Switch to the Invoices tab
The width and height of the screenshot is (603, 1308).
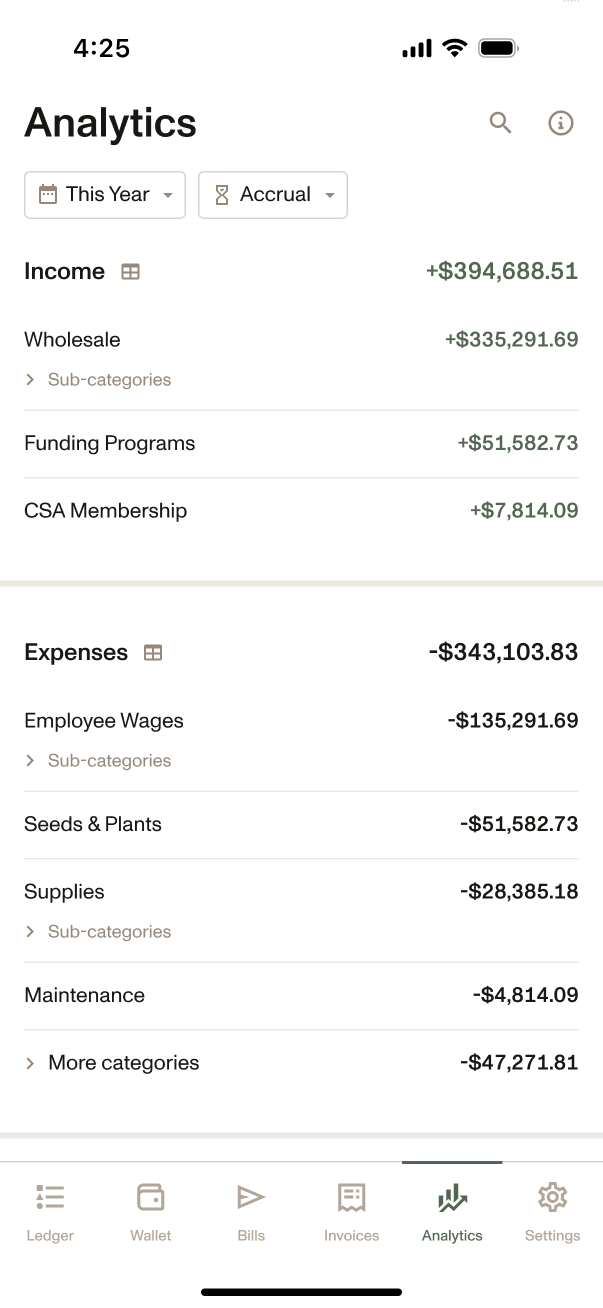(352, 1211)
